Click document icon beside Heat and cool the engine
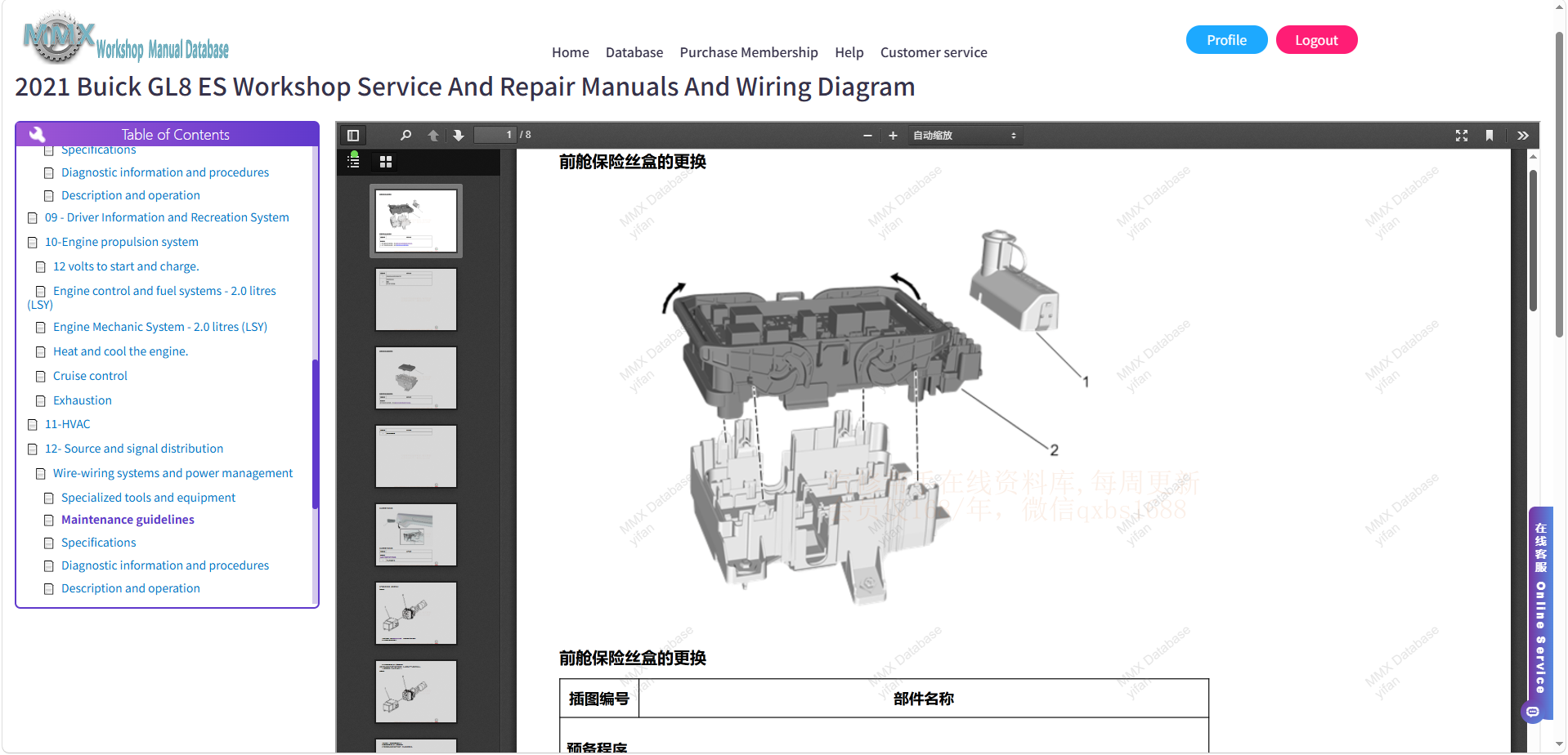The width and height of the screenshot is (1568, 755). click(41, 352)
